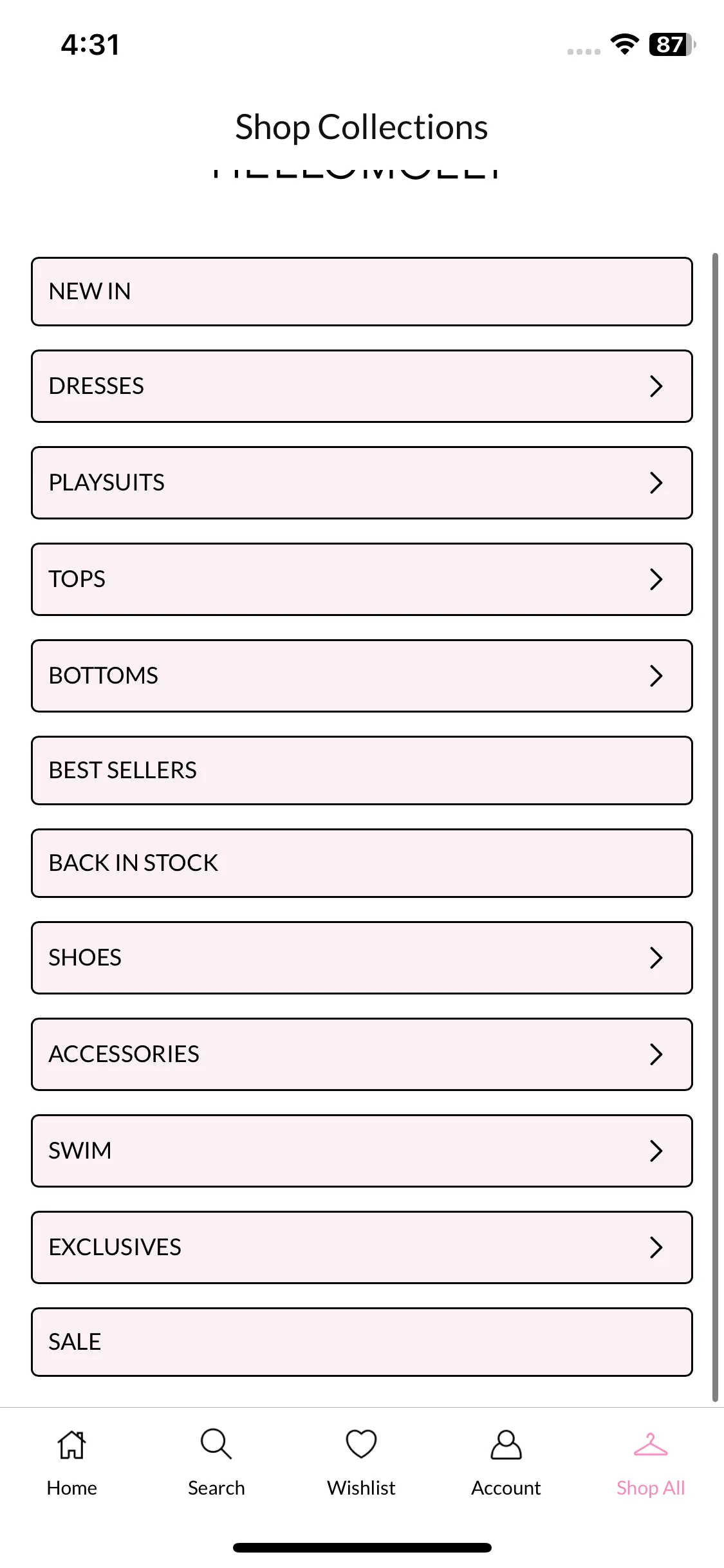The height and width of the screenshot is (1568, 724).
Task: Expand the EXCLUSIVES category chevron
Action: pyautogui.click(x=656, y=1247)
